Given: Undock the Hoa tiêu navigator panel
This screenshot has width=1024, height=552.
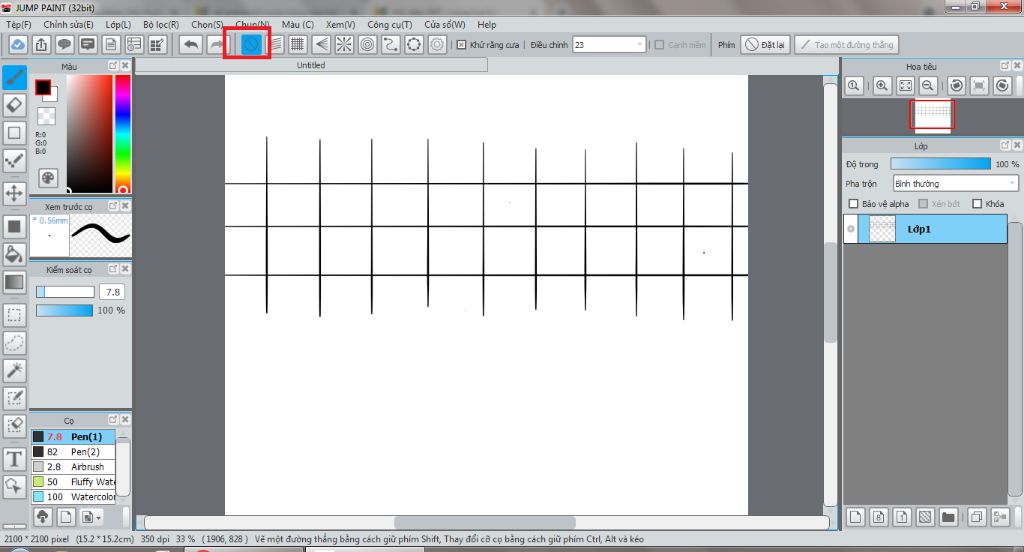Looking at the screenshot, I should pos(1005,66).
